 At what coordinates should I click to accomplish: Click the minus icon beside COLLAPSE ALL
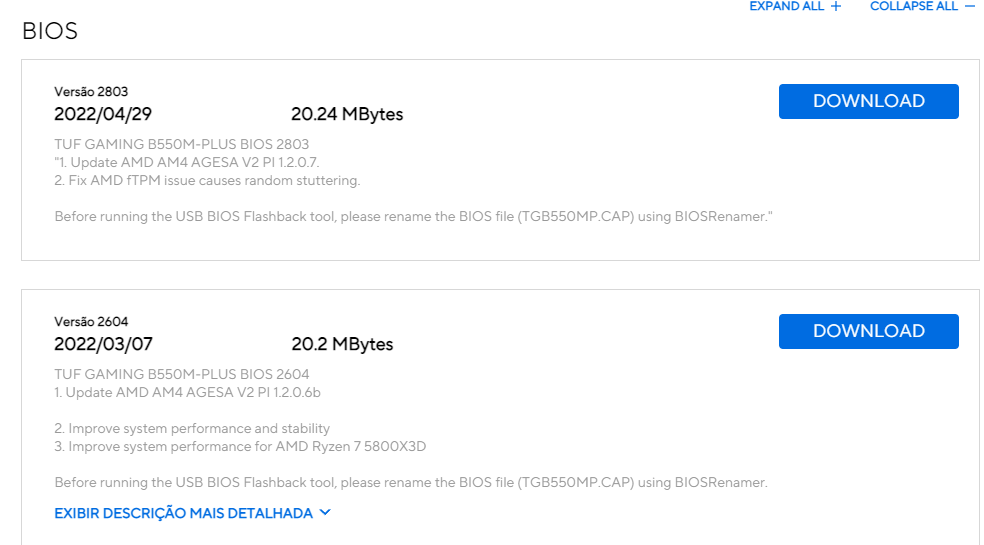(x=970, y=6)
